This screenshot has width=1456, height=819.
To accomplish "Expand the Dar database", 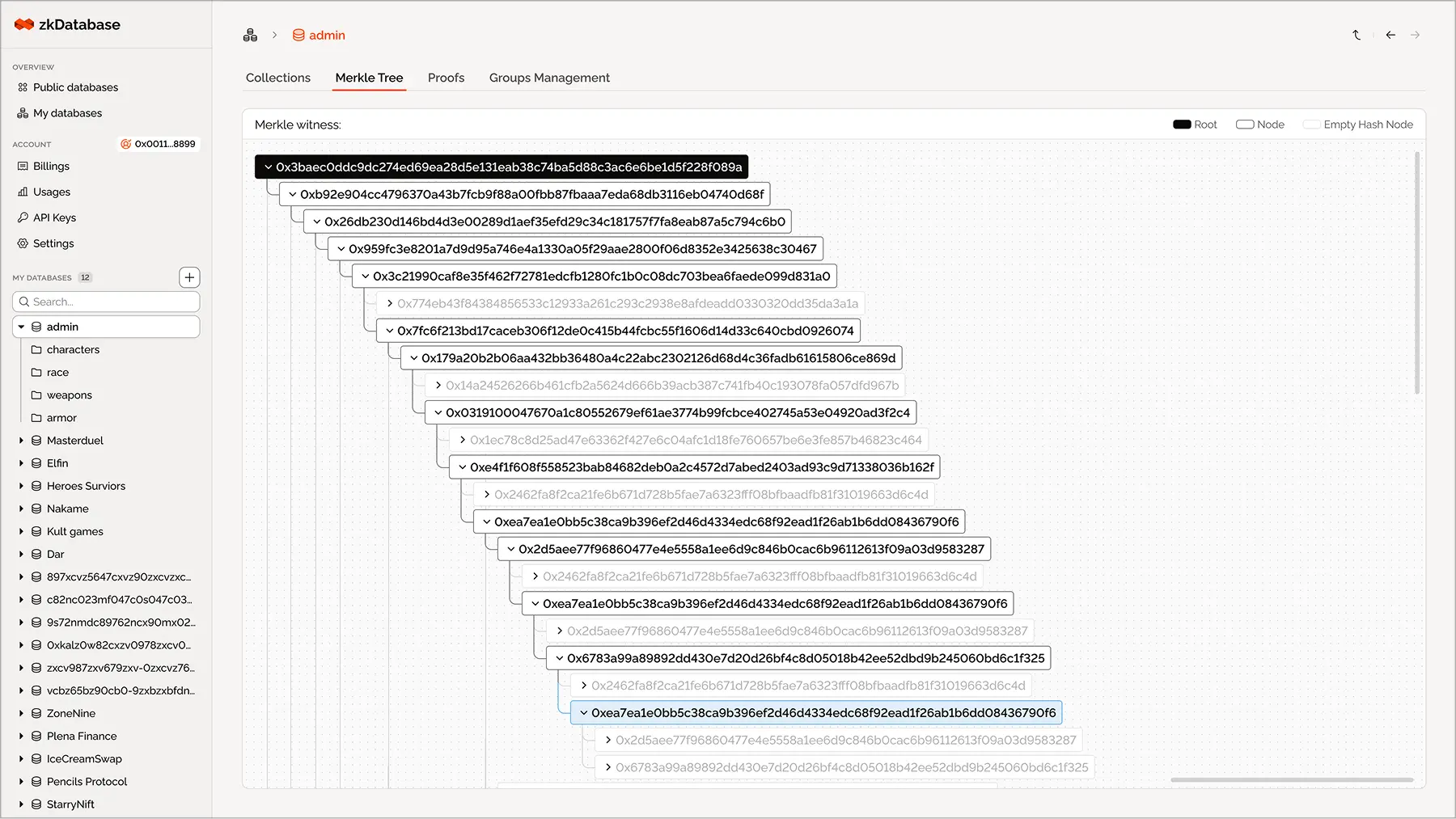I will 21,554.
